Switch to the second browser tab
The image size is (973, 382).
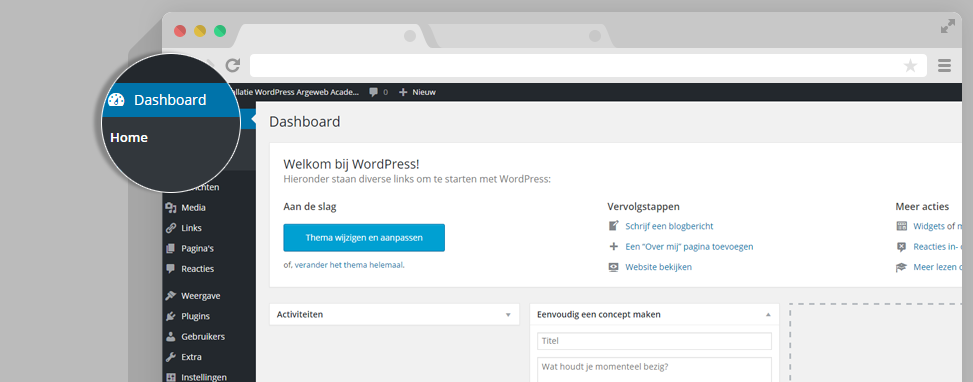[x=522, y=36]
